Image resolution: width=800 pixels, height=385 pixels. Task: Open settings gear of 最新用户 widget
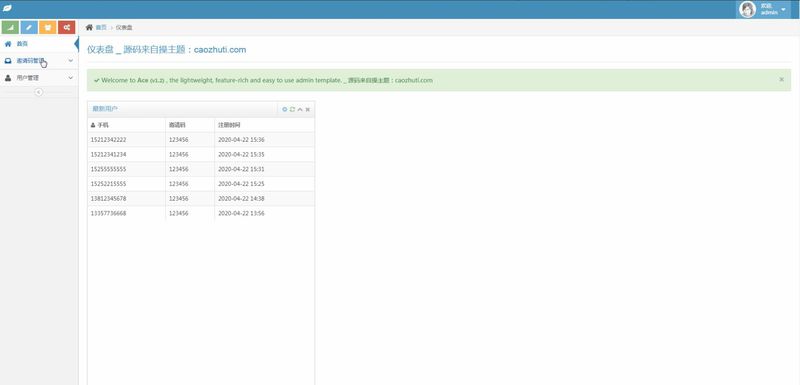285,109
